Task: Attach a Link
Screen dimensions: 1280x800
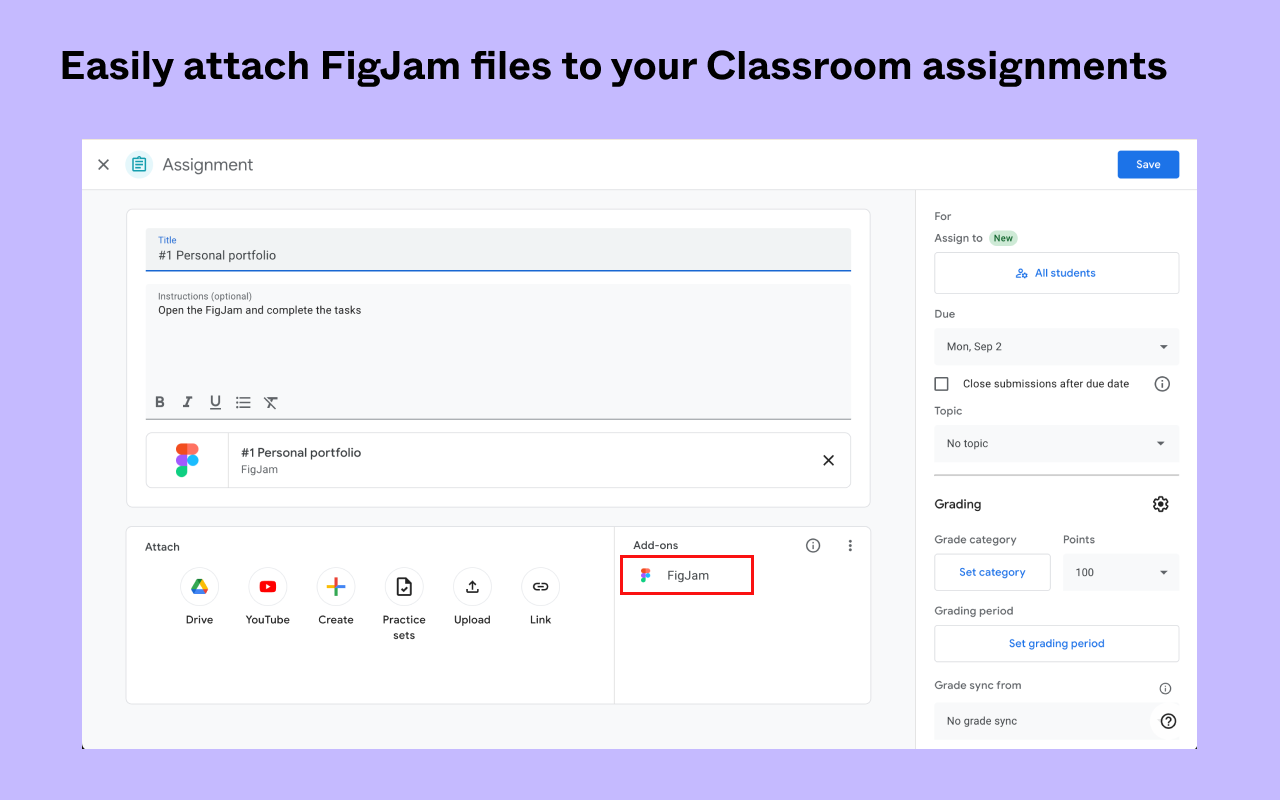Action: 540,587
